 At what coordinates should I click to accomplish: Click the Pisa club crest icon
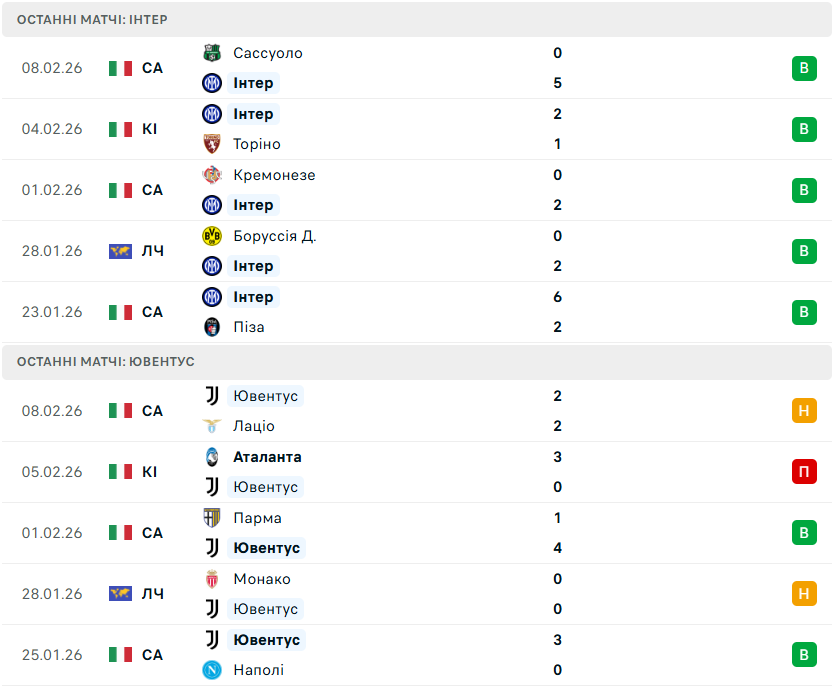211,327
